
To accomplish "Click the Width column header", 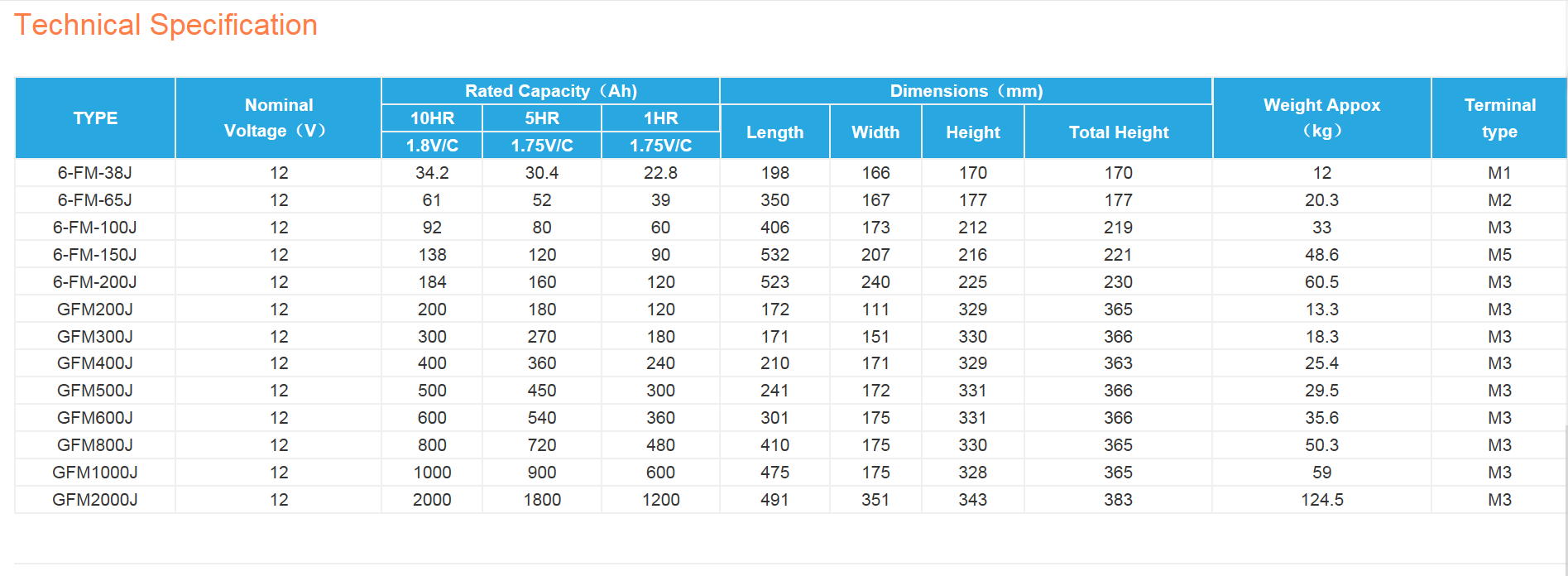I will pyautogui.click(x=875, y=132).
